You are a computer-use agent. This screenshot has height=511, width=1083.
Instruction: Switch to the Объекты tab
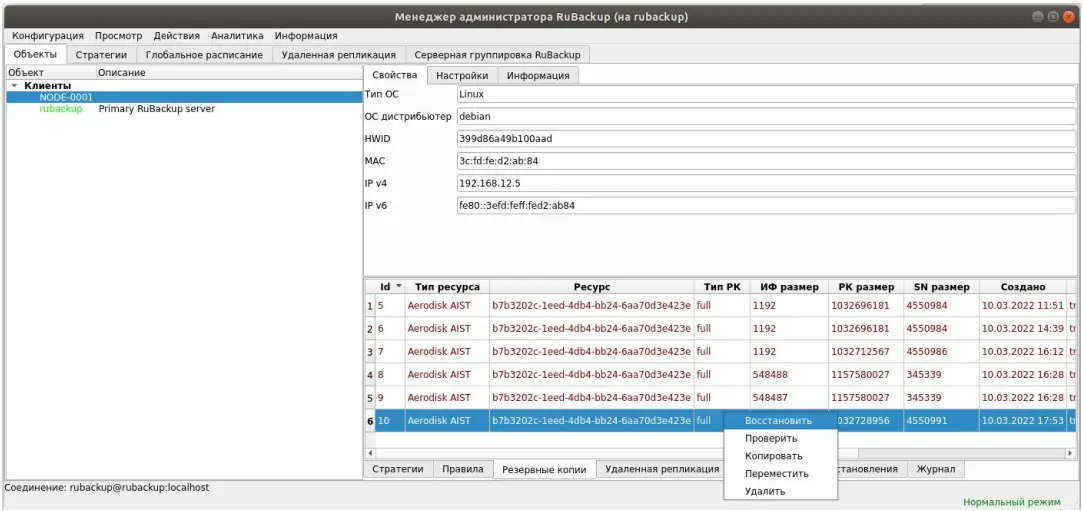tap(35, 55)
